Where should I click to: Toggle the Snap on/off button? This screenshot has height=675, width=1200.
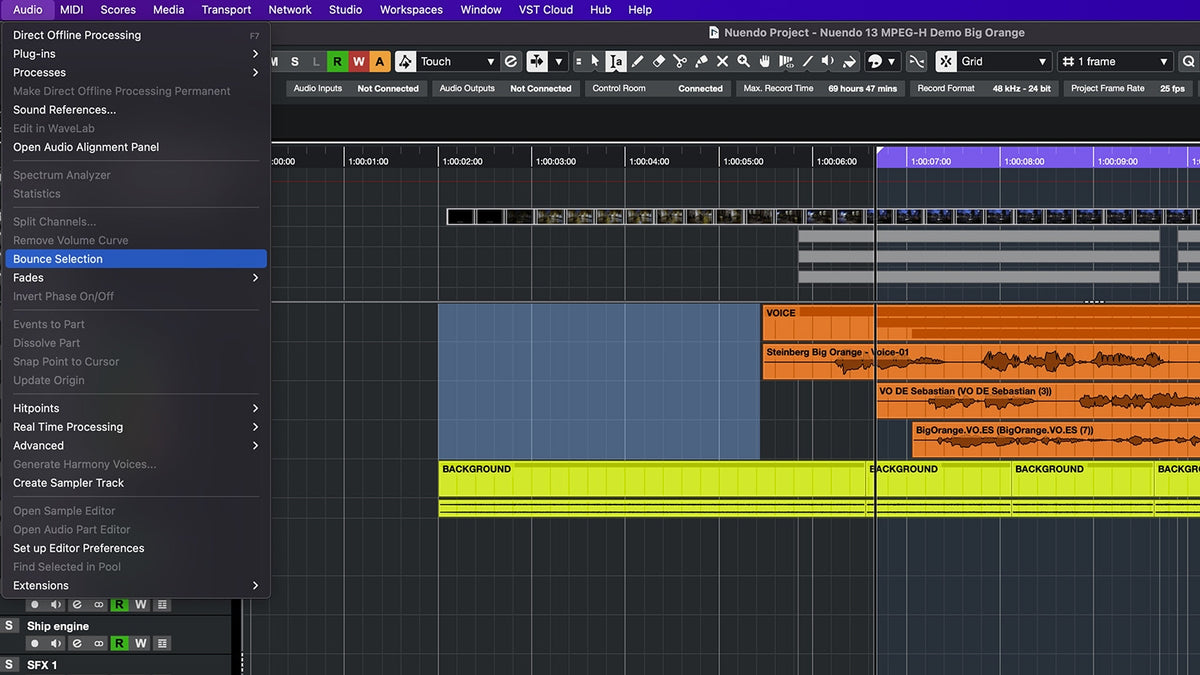pyautogui.click(x=946, y=61)
